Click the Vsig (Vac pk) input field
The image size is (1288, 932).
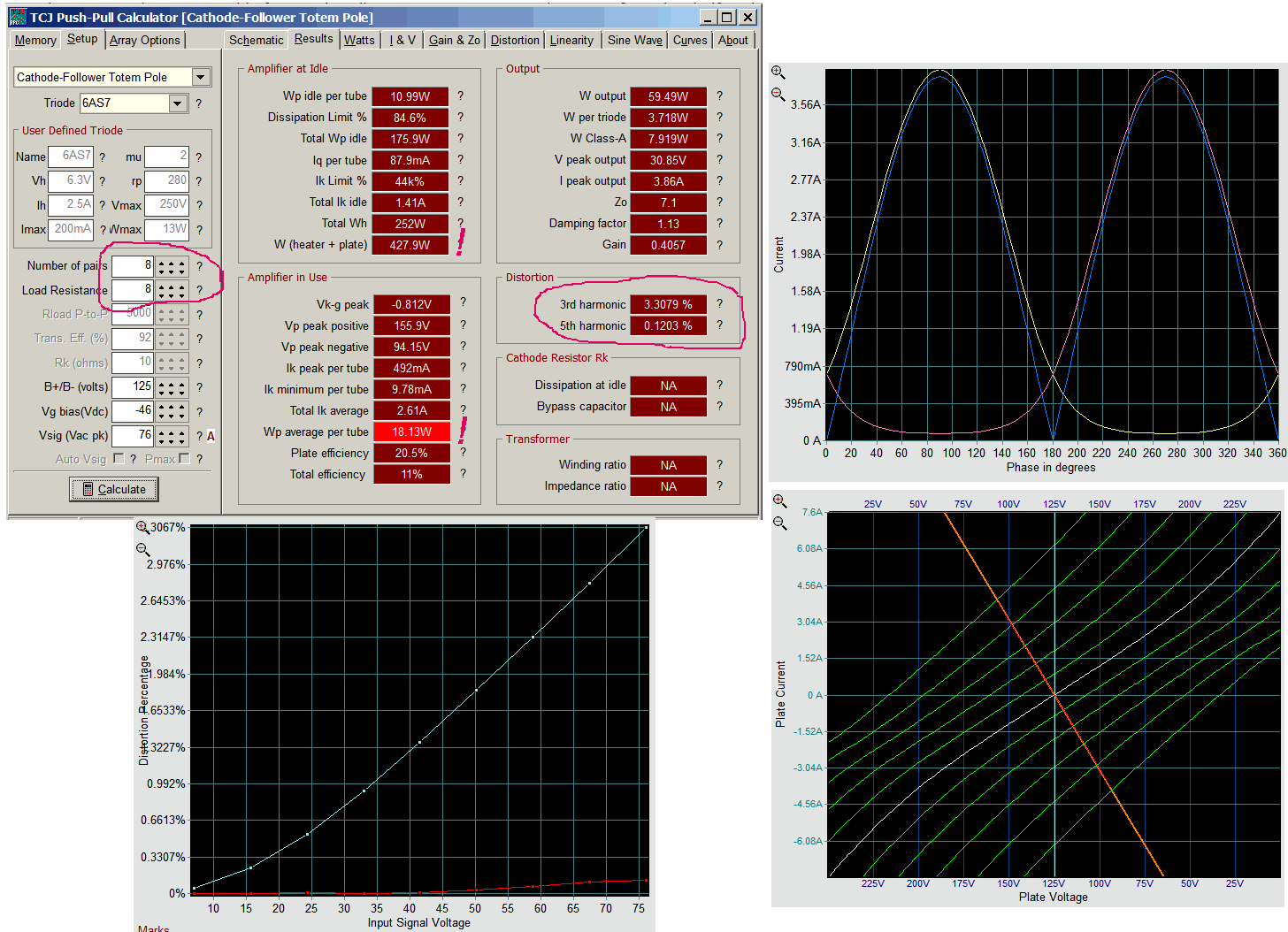click(134, 436)
